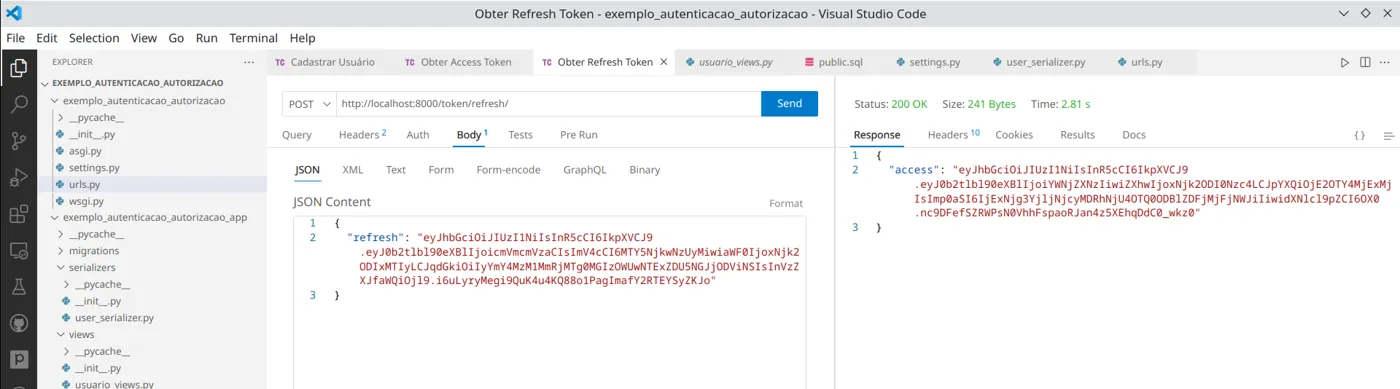
Task: Open the Auth request tab
Action: point(418,135)
